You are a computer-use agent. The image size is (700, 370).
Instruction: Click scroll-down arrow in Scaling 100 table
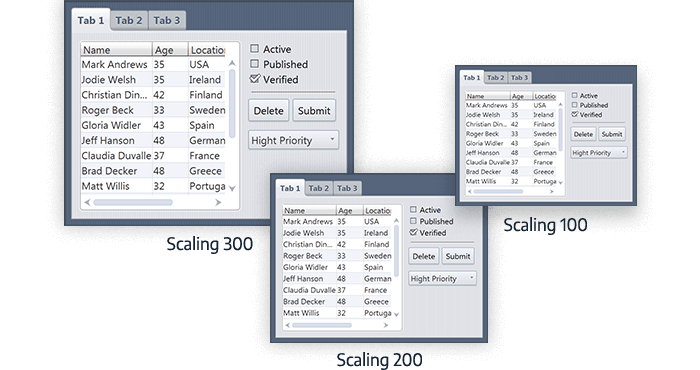(561, 183)
